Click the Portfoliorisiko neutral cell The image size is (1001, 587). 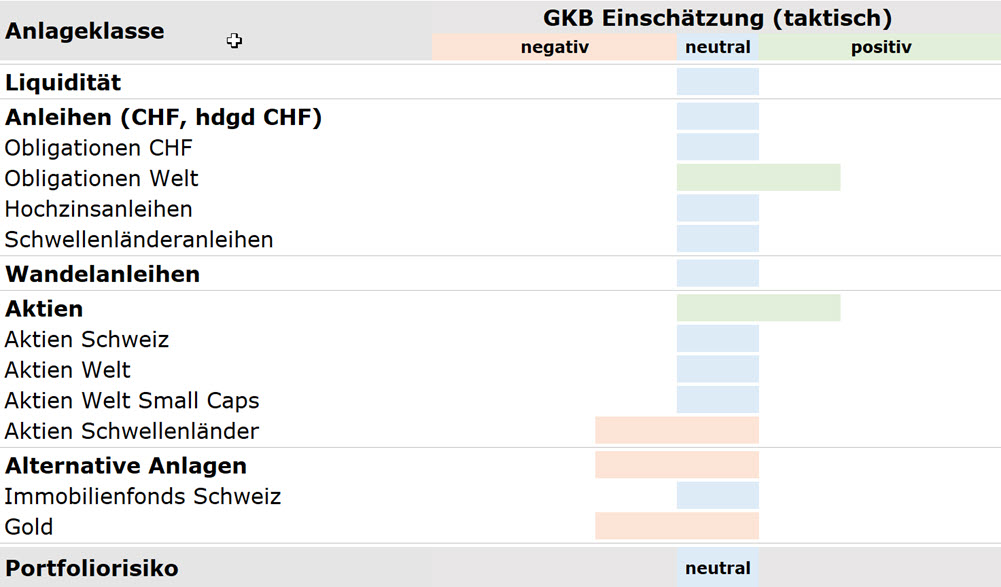[718, 568]
